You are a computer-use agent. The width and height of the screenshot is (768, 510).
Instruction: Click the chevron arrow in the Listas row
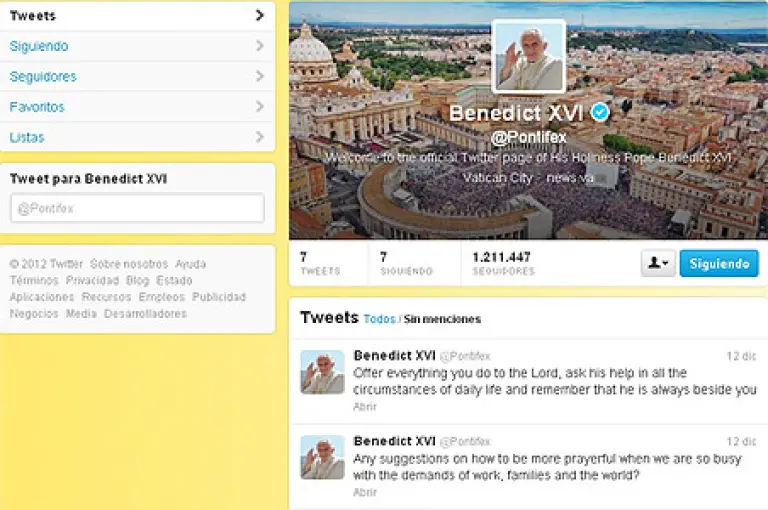point(260,137)
